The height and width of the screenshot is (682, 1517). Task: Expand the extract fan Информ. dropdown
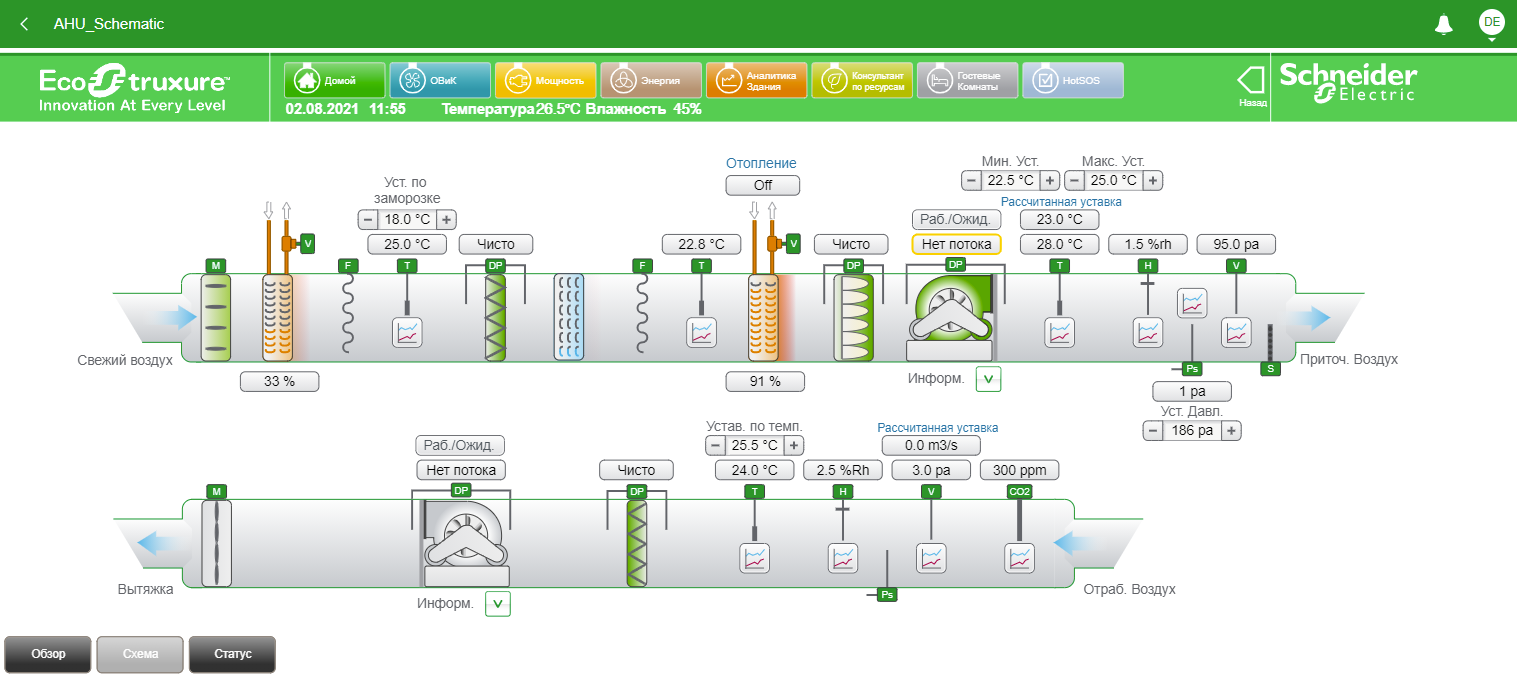[x=498, y=604]
